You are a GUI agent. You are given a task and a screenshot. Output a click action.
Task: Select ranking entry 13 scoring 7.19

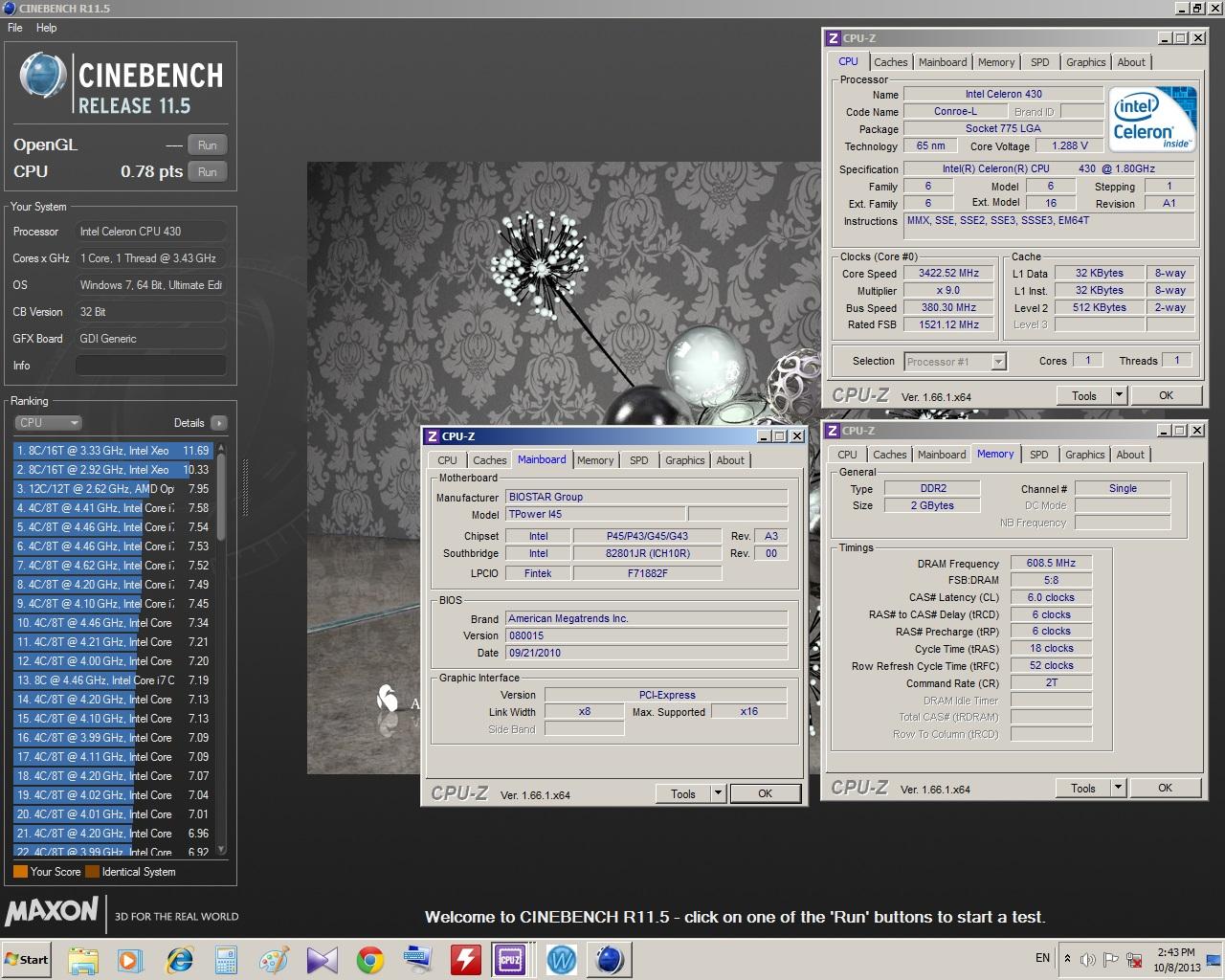[x=114, y=680]
